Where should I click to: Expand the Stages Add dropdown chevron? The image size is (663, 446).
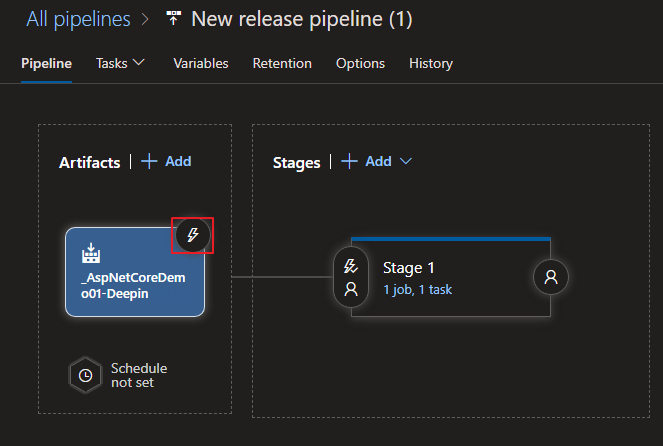click(406, 161)
